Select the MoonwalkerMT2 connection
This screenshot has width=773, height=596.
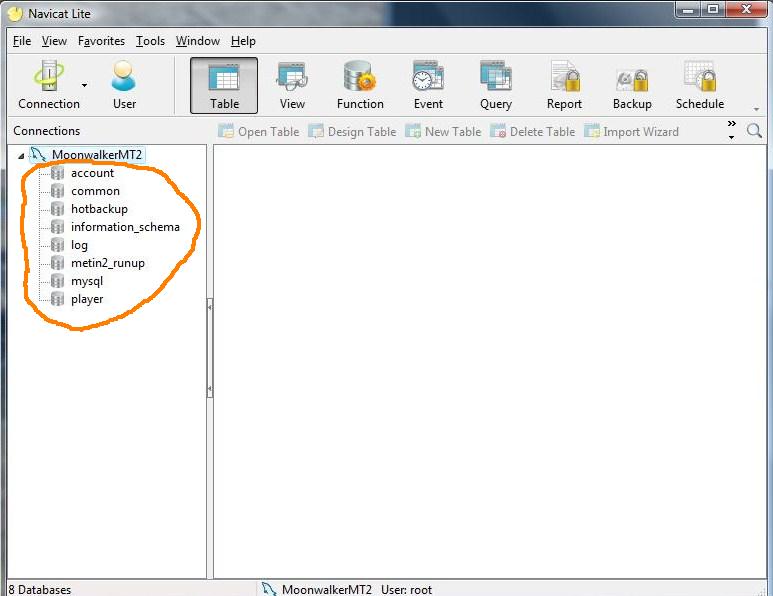pos(97,155)
